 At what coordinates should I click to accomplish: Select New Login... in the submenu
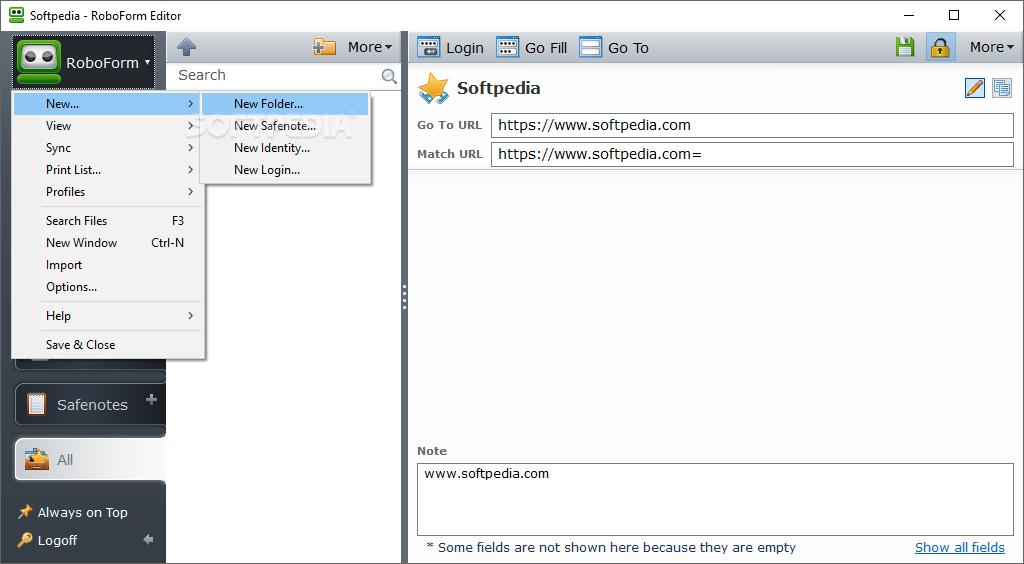285,170
